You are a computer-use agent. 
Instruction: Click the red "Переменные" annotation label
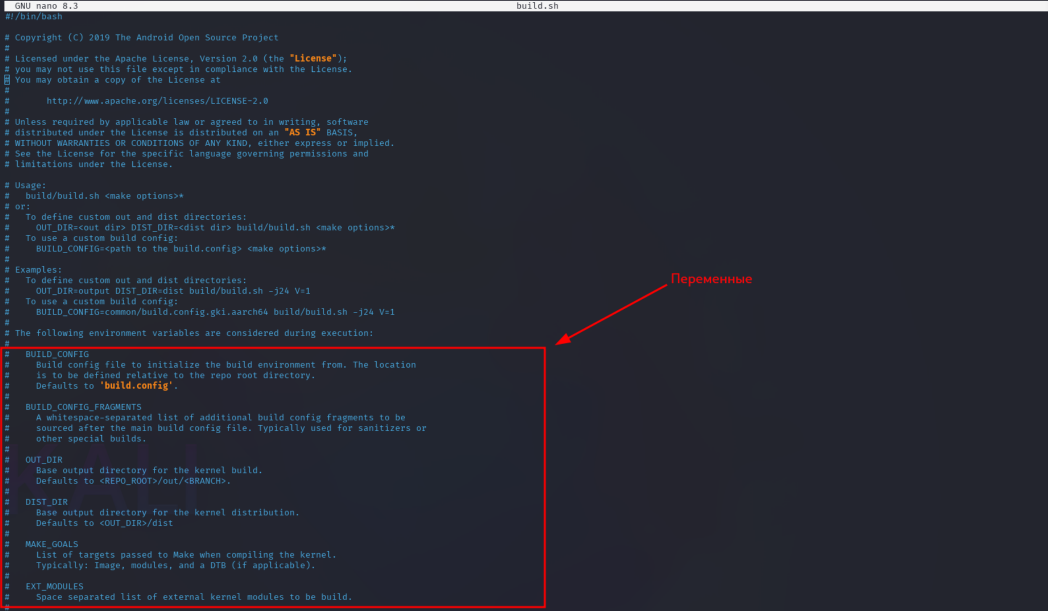tap(711, 279)
